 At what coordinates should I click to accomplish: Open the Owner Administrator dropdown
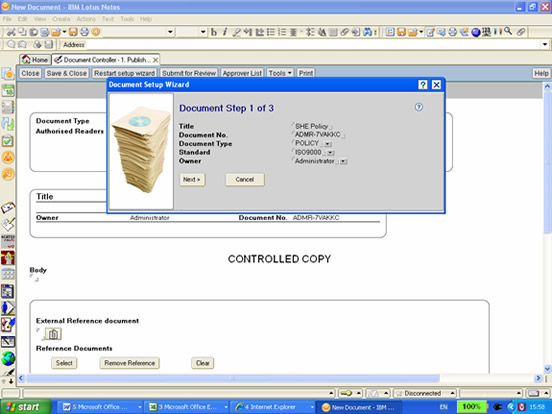(344, 162)
